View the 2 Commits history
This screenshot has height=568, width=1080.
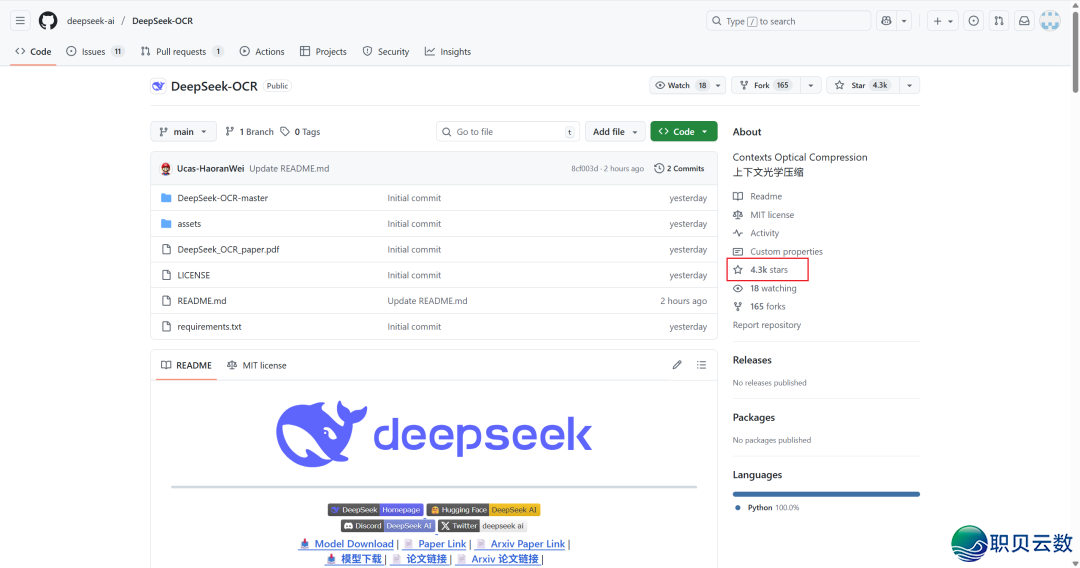(x=679, y=169)
